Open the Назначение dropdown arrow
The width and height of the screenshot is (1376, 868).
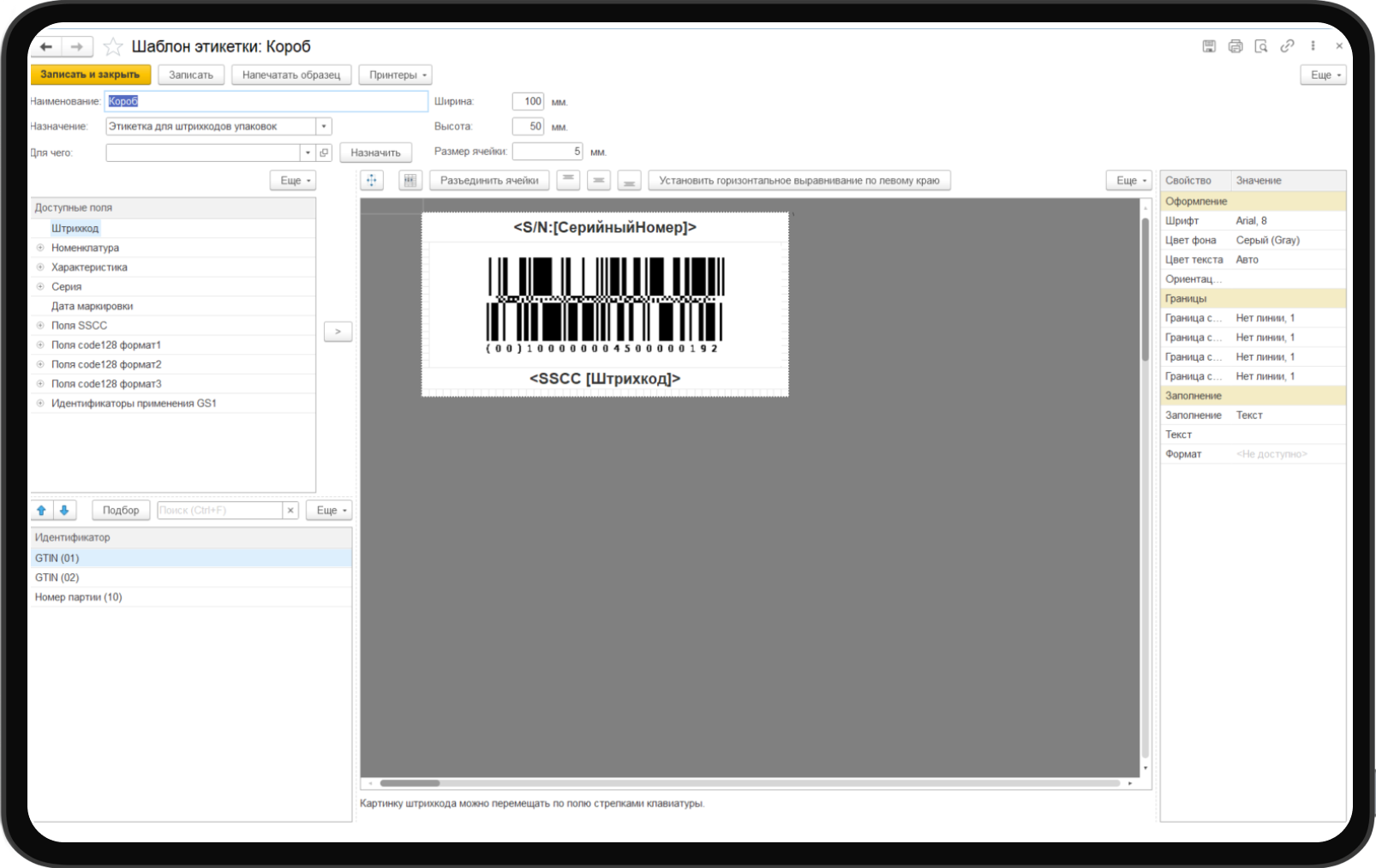pyautogui.click(x=324, y=127)
